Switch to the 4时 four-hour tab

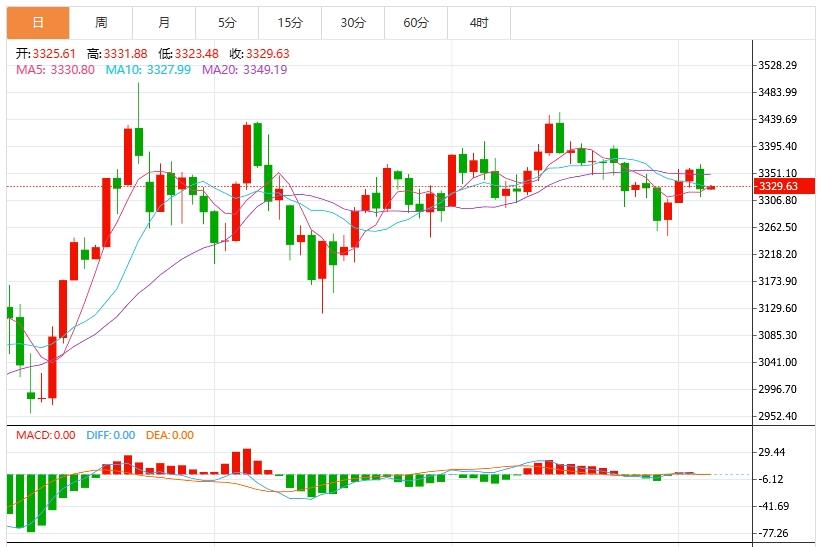[479, 22]
